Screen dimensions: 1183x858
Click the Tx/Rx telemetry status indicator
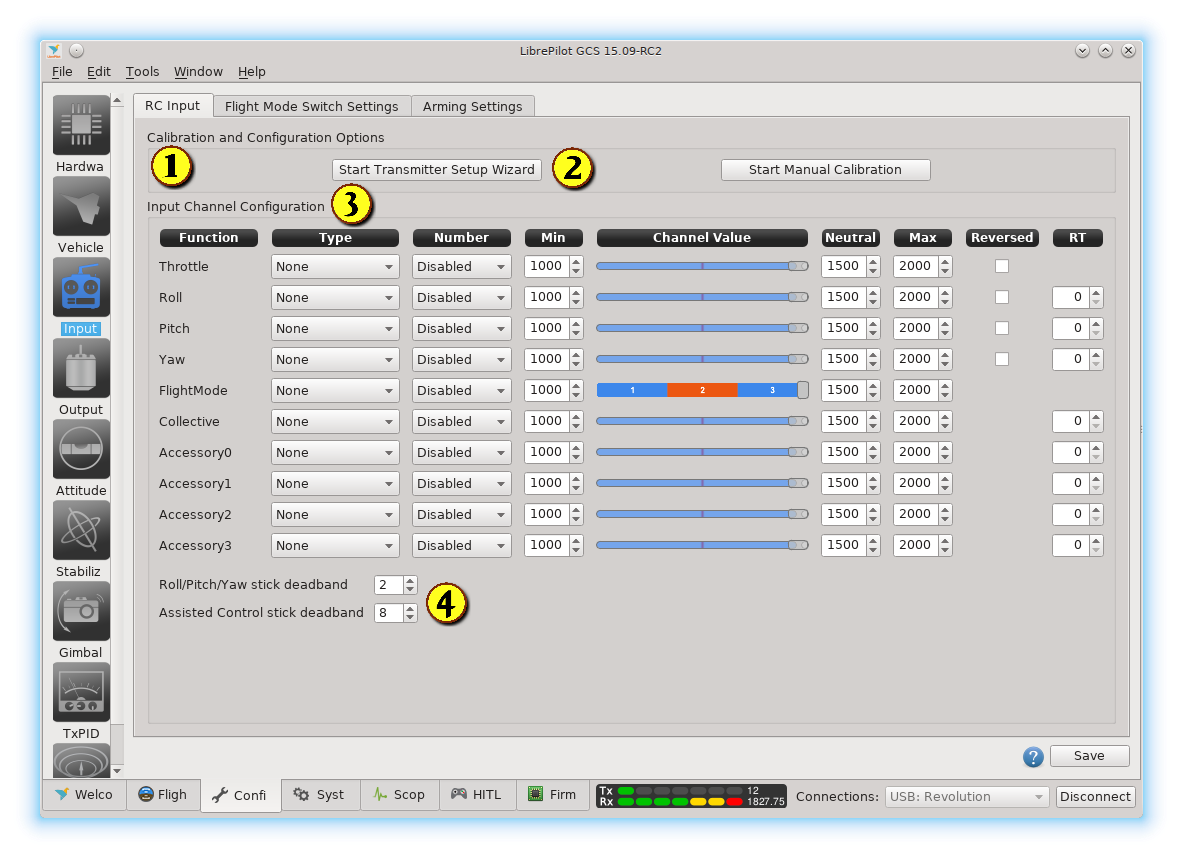(690, 796)
